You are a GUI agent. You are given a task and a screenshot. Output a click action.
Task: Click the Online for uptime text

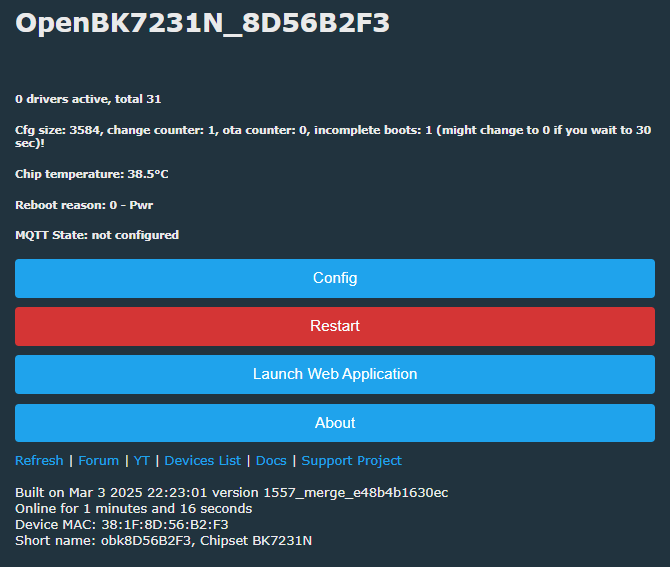click(x=133, y=508)
